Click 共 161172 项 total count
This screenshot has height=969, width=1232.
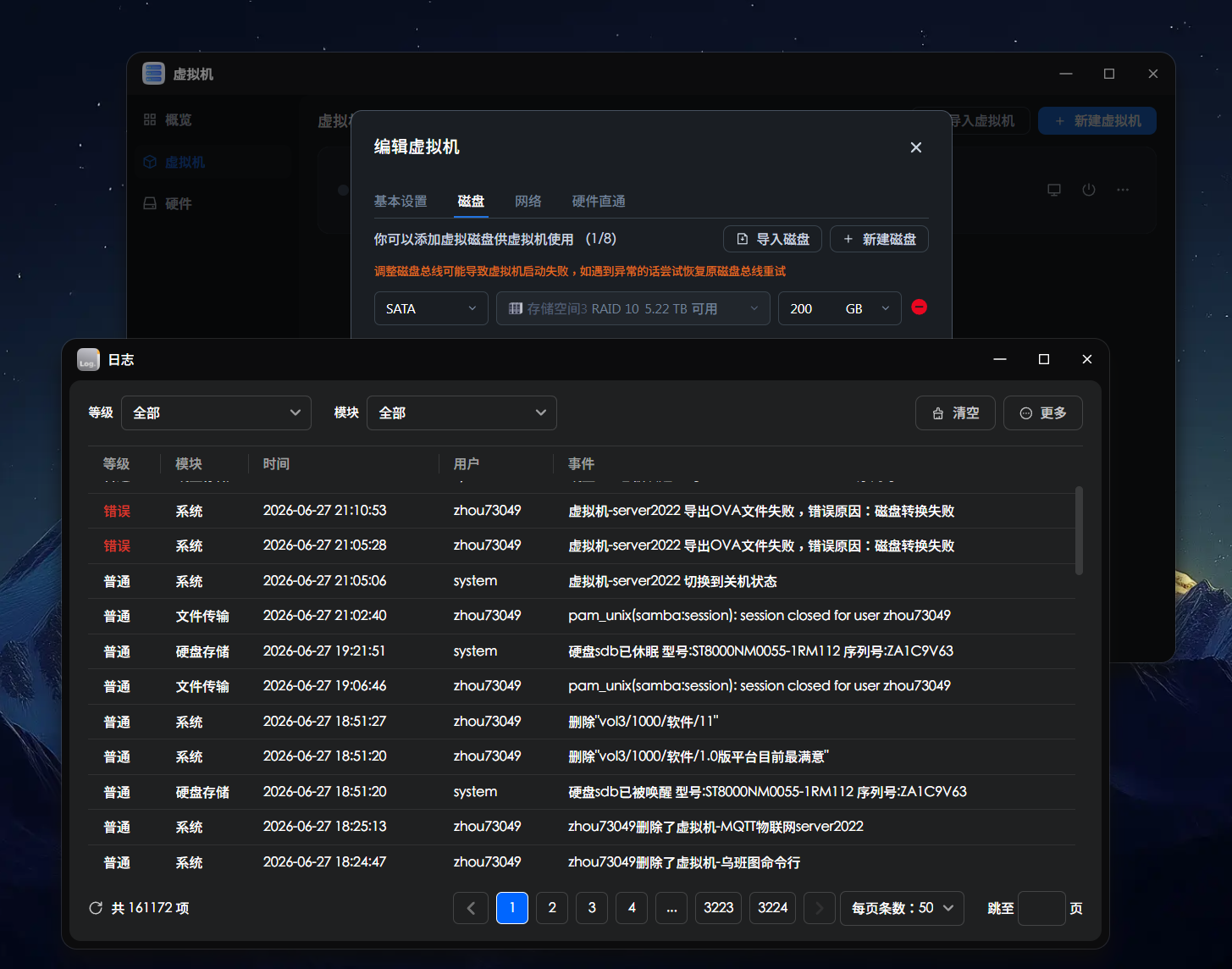(x=150, y=908)
